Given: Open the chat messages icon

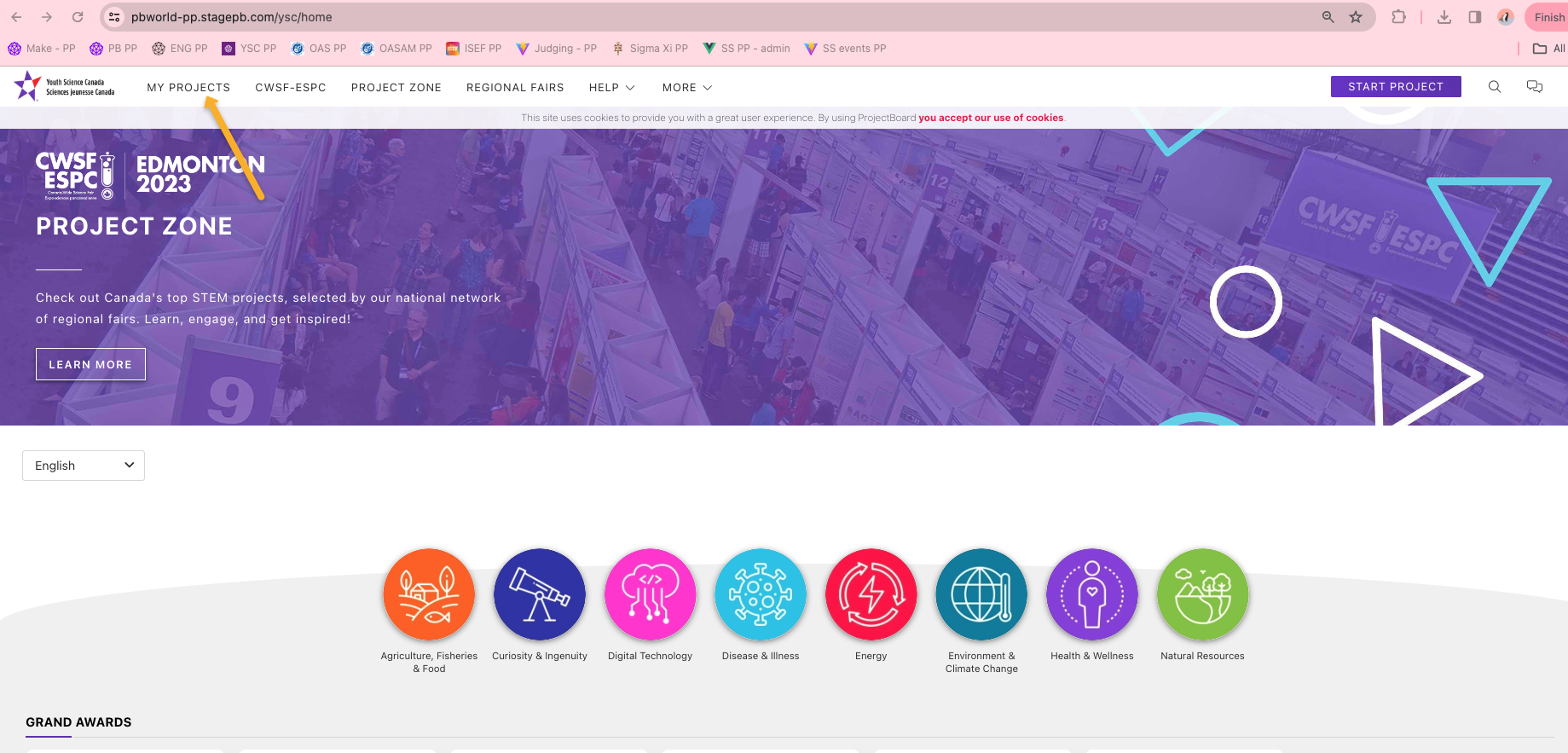Looking at the screenshot, I should click(x=1535, y=87).
